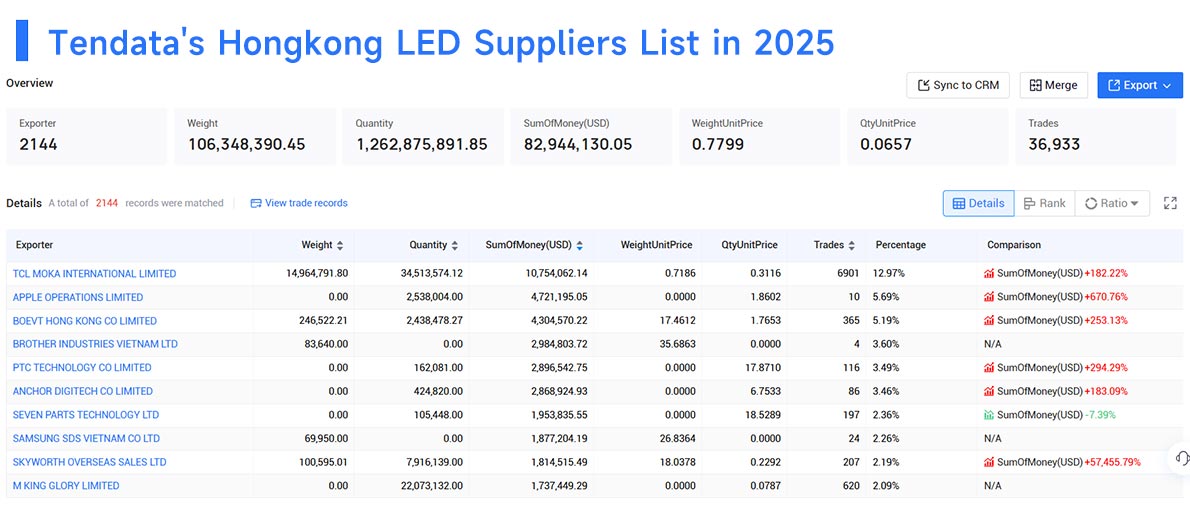
Task: Sort table by SumOfMoney(USD) column arrows
Action: coord(580,245)
